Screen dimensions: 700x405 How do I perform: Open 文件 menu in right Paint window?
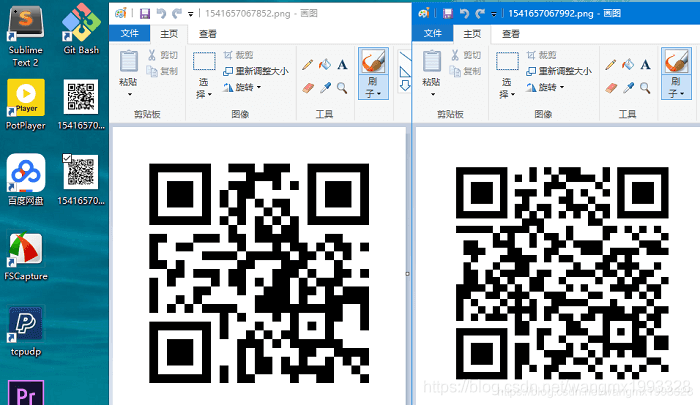[433, 33]
